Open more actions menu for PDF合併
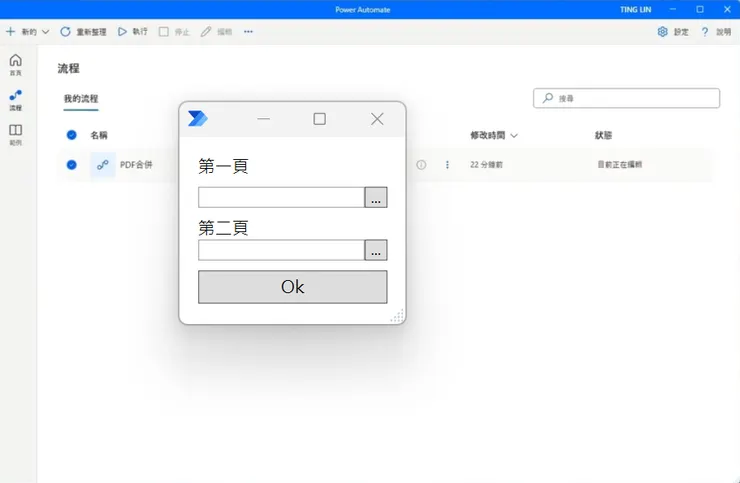The image size is (740, 483). pyautogui.click(x=447, y=165)
